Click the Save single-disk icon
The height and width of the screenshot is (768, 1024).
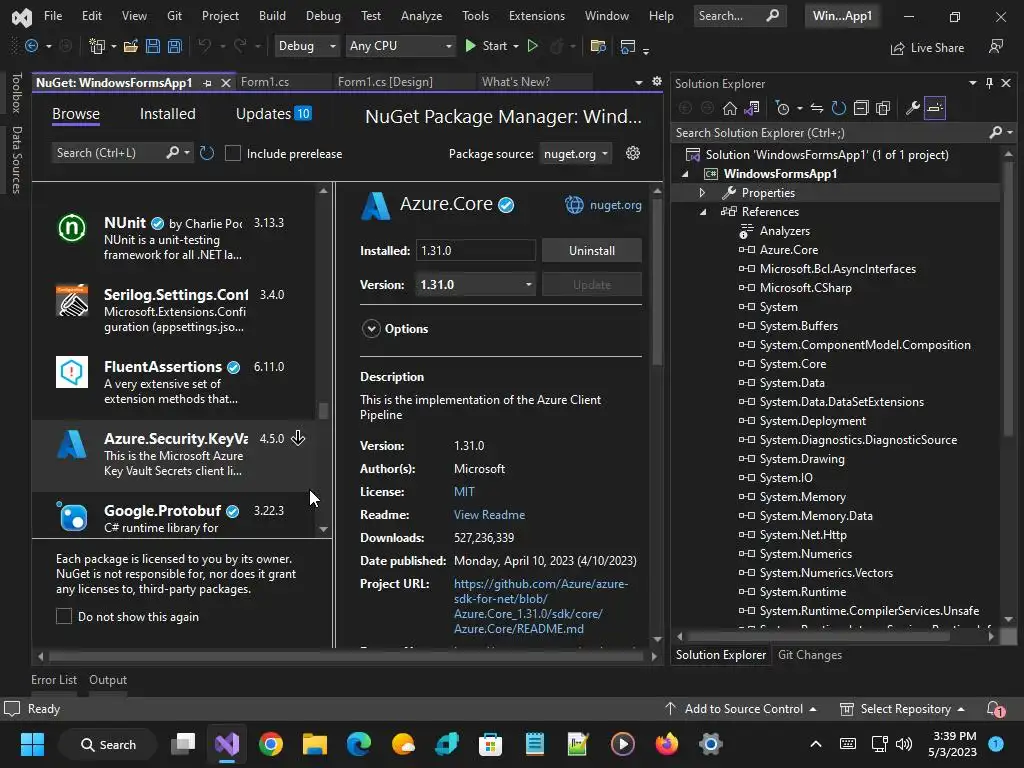pyautogui.click(x=153, y=46)
